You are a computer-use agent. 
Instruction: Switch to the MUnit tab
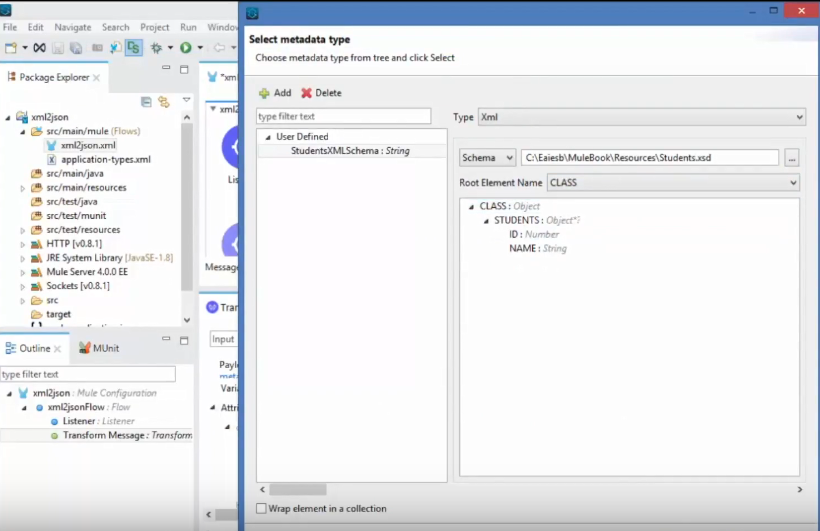tap(106, 348)
